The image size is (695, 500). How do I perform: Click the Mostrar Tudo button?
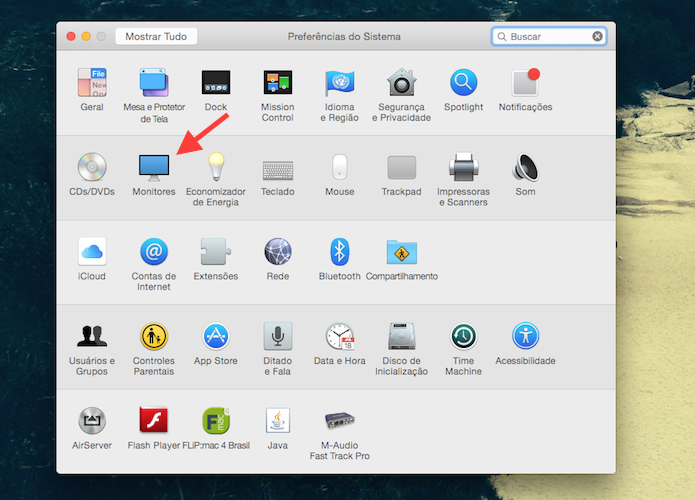click(156, 36)
